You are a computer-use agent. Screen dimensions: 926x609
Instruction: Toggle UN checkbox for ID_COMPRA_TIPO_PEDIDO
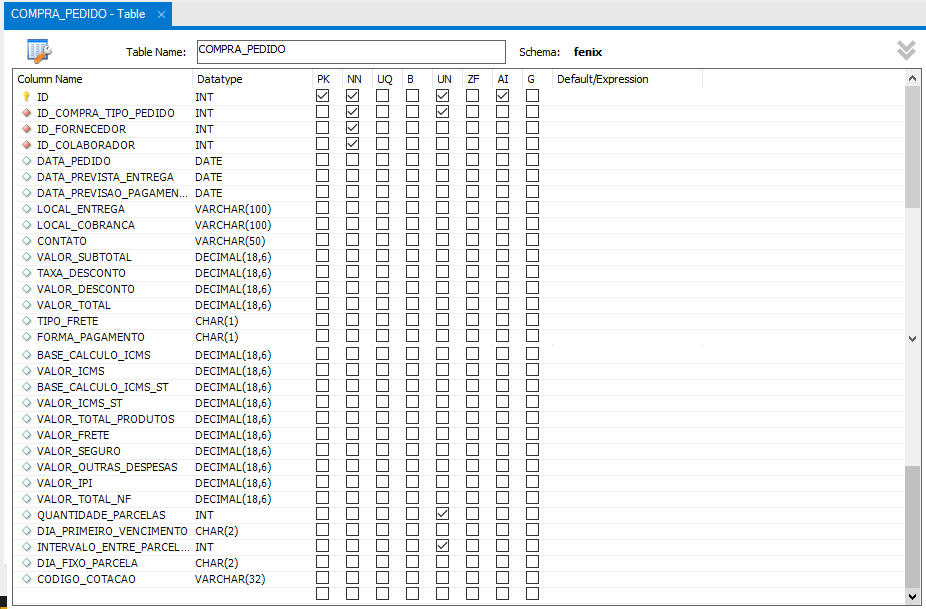tap(442, 111)
